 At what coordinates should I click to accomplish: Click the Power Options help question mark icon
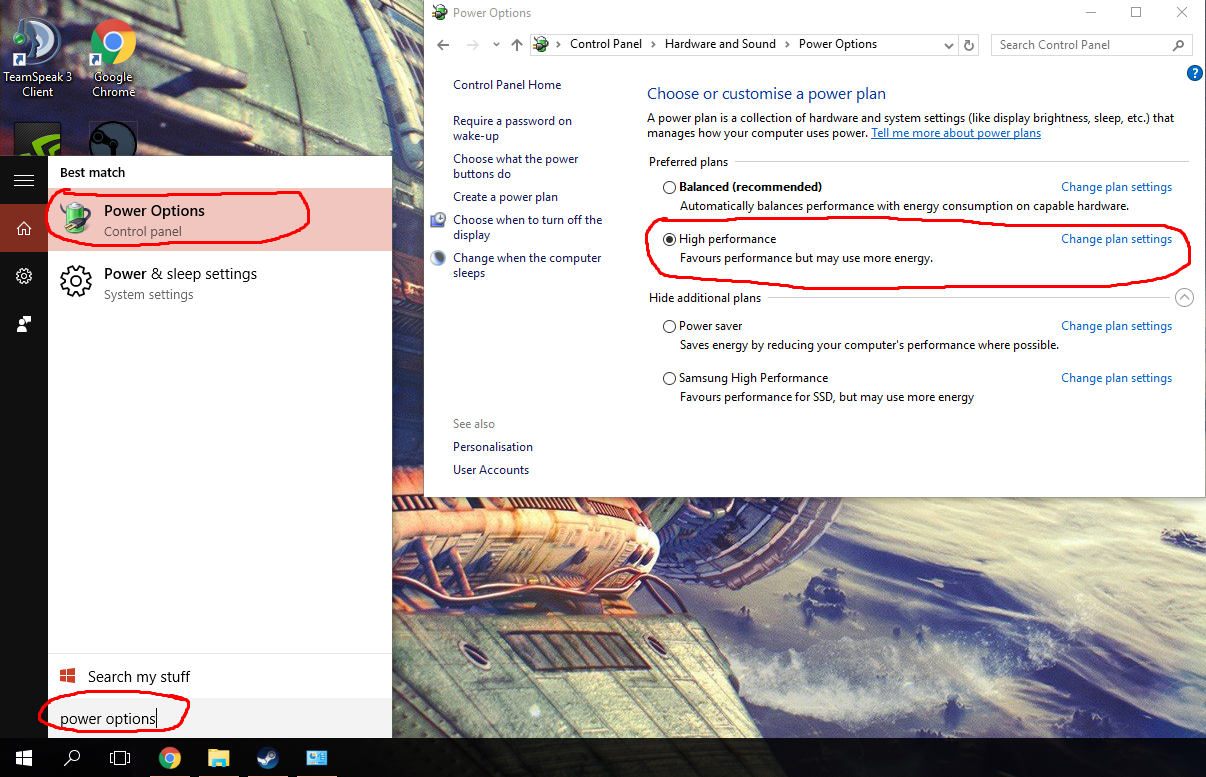click(x=1194, y=73)
